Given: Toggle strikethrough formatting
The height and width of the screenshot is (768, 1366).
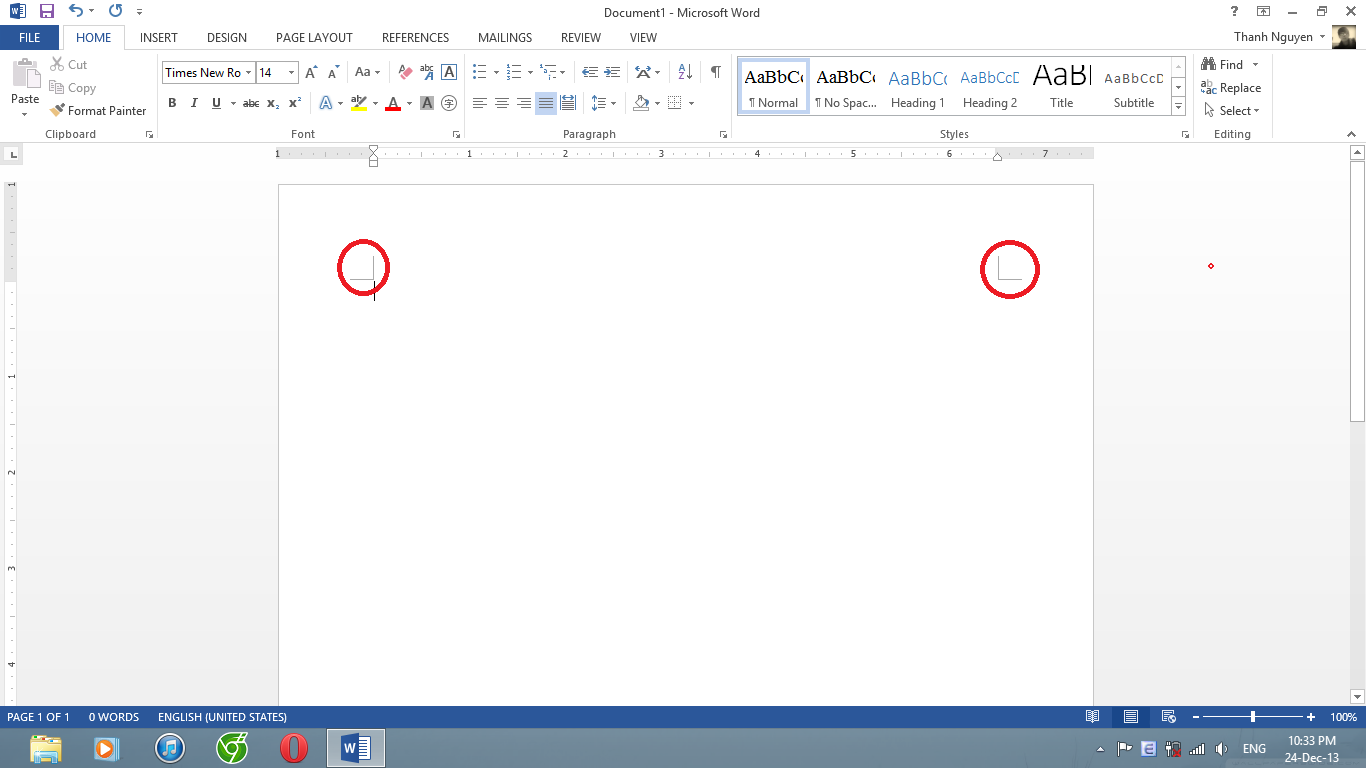Looking at the screenshot, I should [251, 103].
